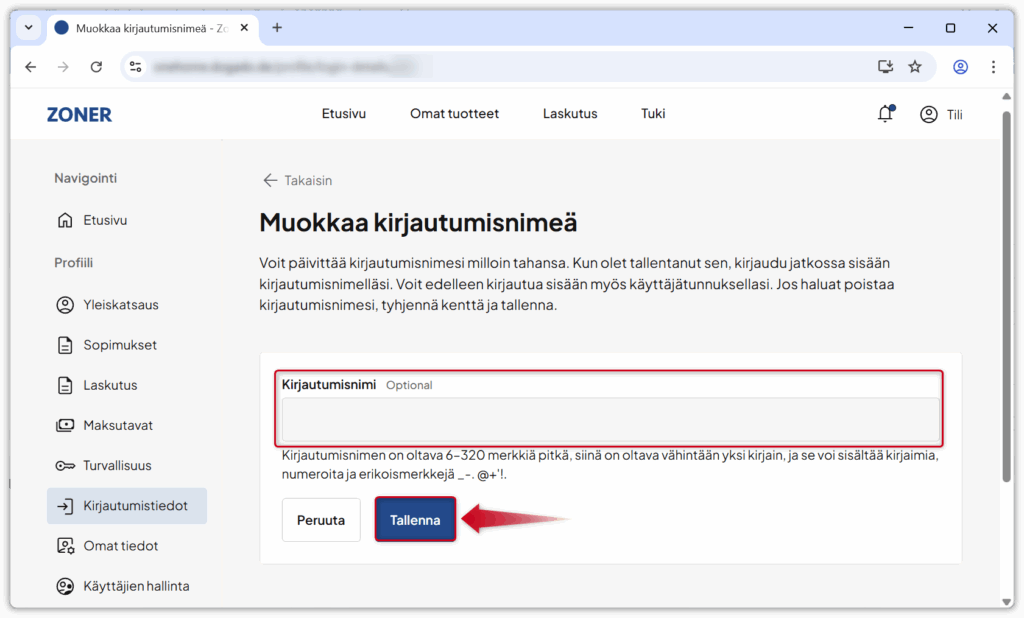This screenshot has width=1024, height=618.
Task: Open Chrome three-dot menu
Action: coord(993,67)
